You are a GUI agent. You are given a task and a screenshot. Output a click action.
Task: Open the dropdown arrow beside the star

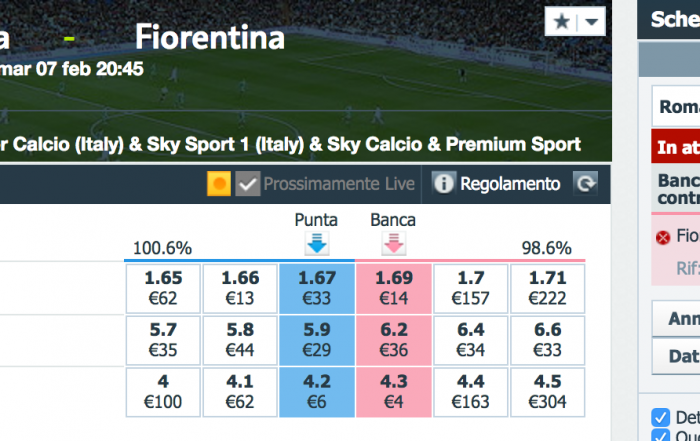point(592,22)
